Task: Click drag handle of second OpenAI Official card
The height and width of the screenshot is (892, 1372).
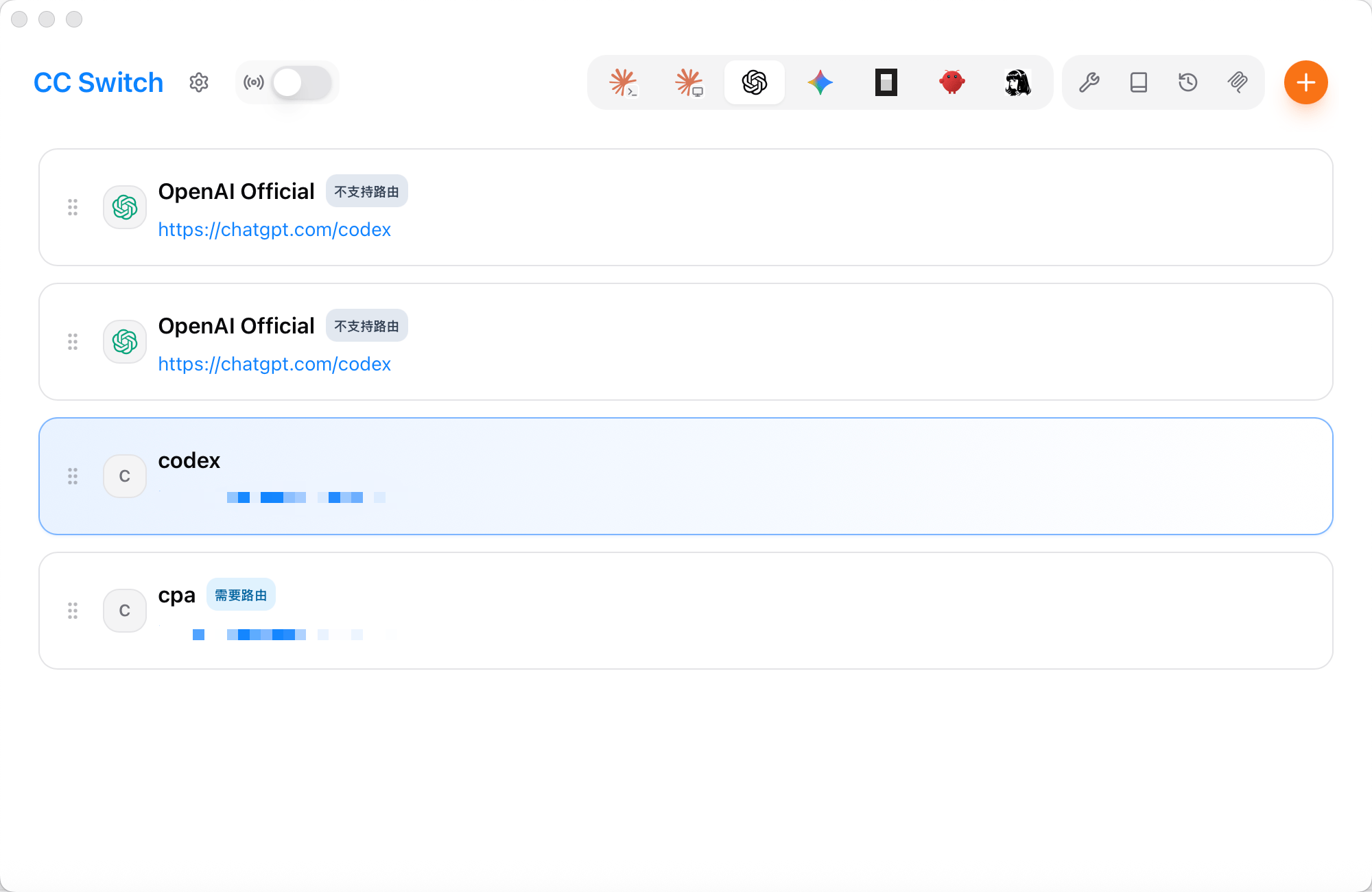Action: pos(73,342)
